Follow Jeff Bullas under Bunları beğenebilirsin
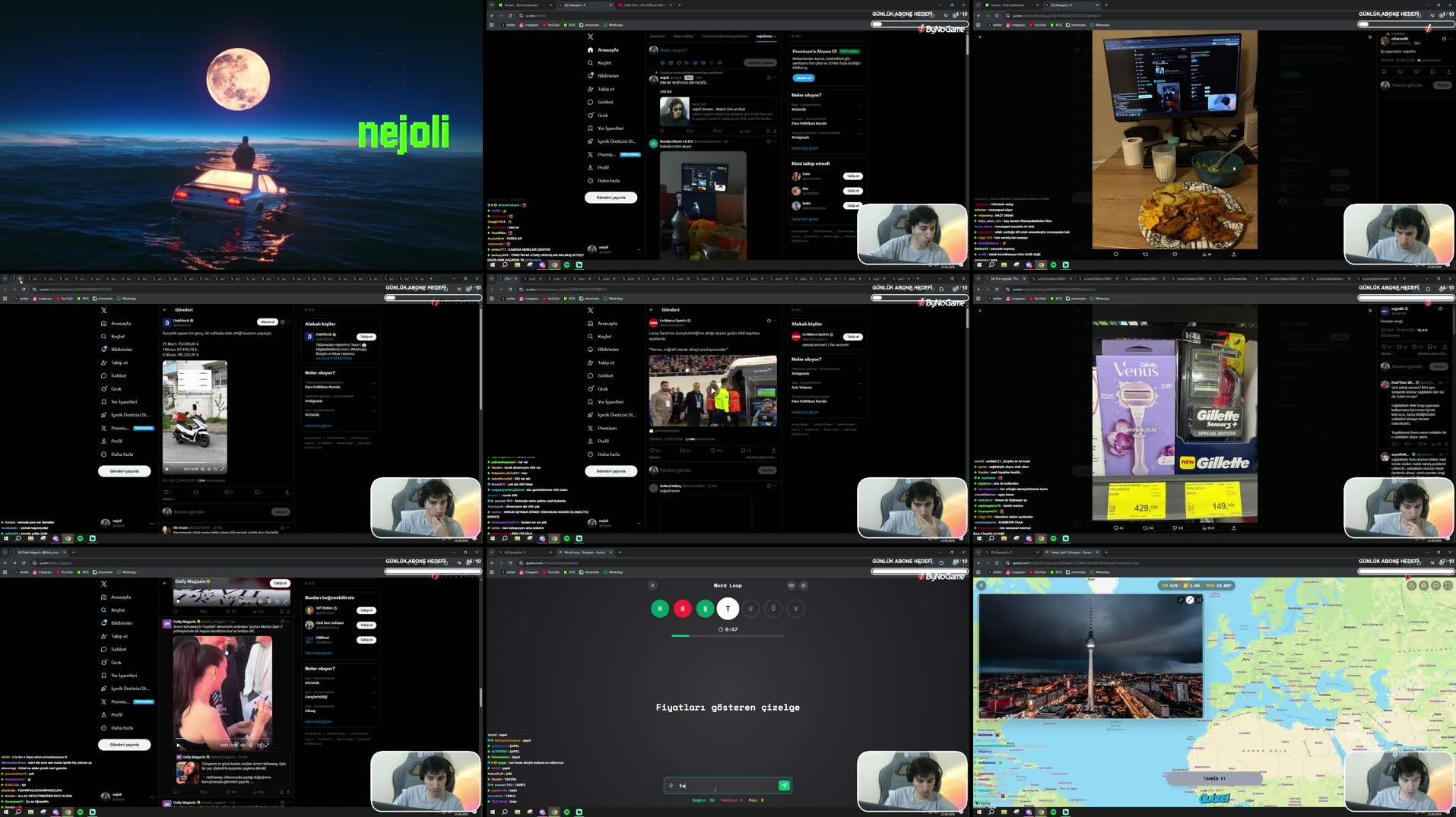 366,610
